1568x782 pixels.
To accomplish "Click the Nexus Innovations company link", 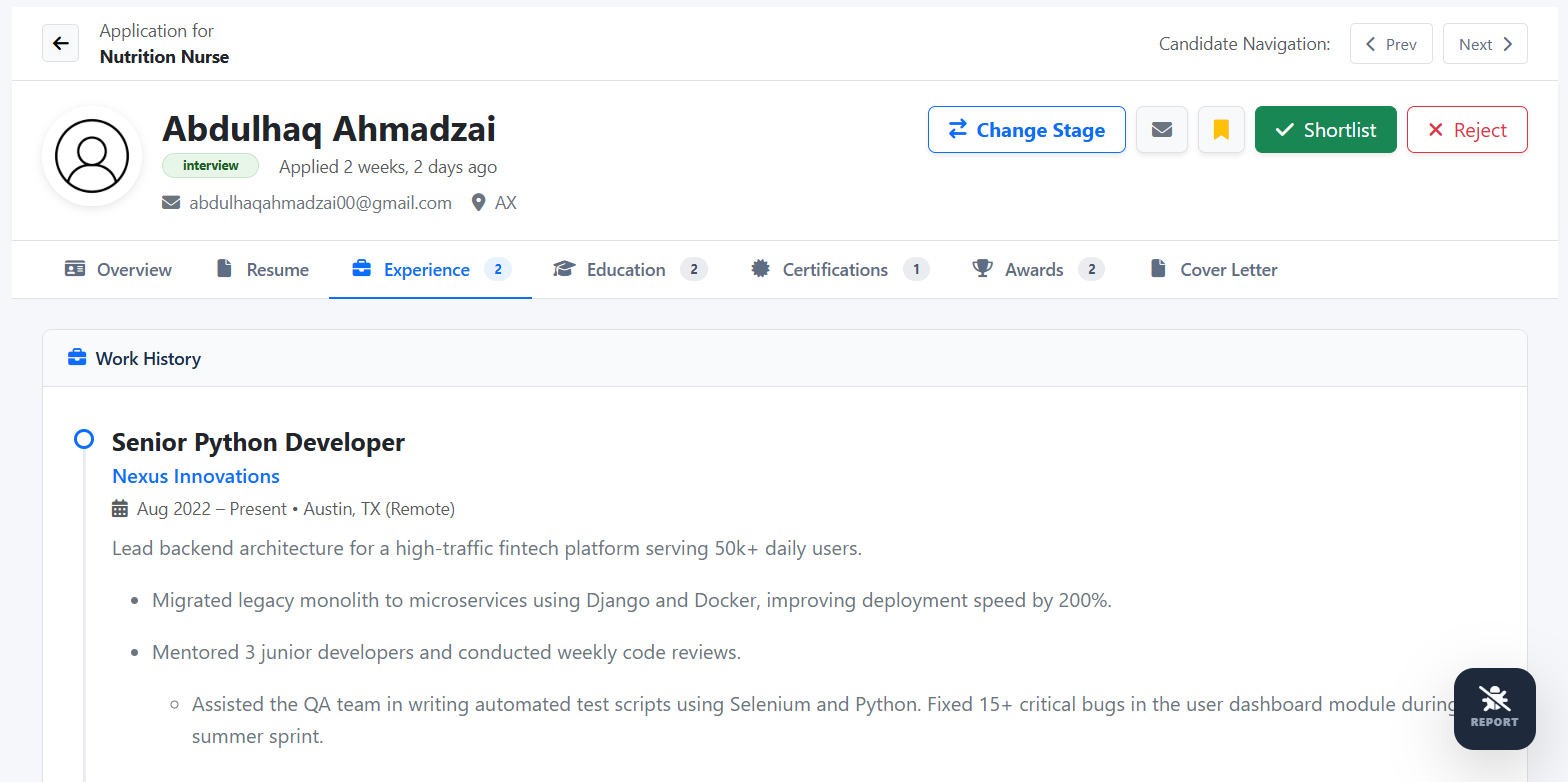I will (196, 476).
